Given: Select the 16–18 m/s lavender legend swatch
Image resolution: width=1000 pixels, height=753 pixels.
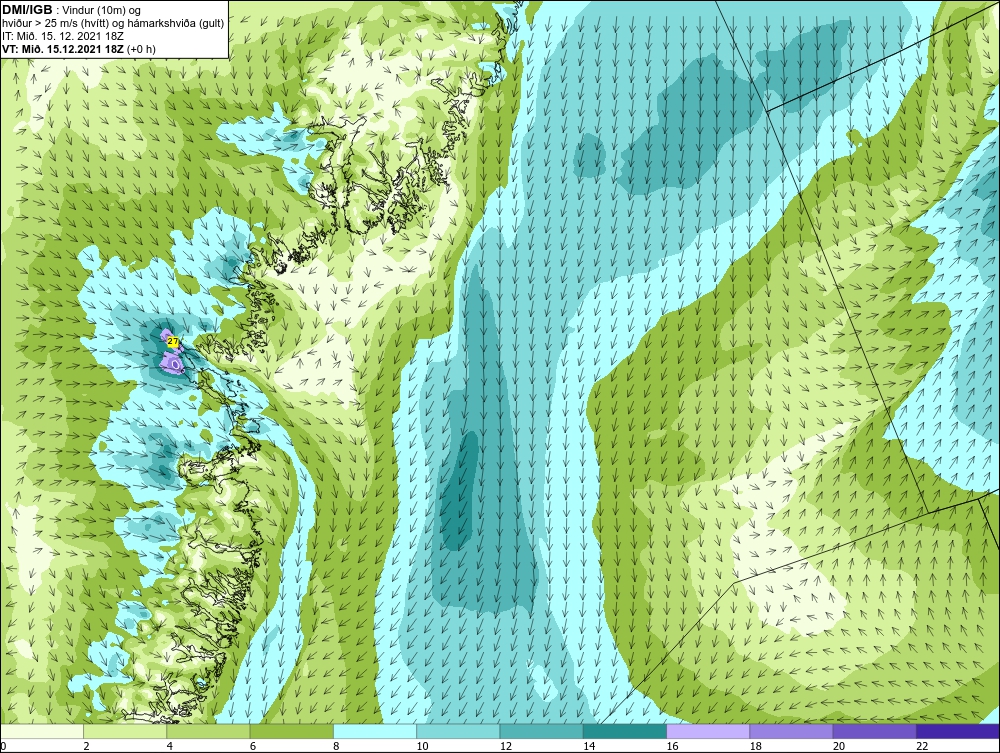Looking at the screenshot, I should click(708, 731).
